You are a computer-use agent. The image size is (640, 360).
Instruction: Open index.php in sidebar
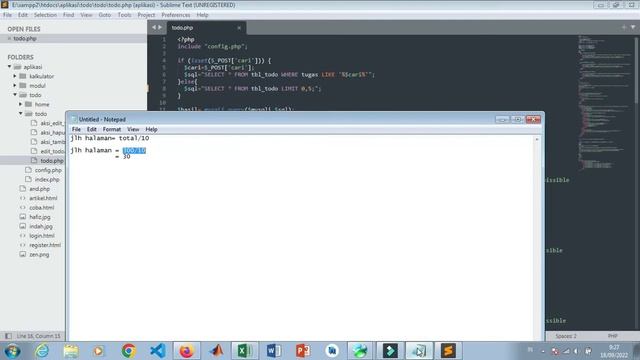[47, 179]
